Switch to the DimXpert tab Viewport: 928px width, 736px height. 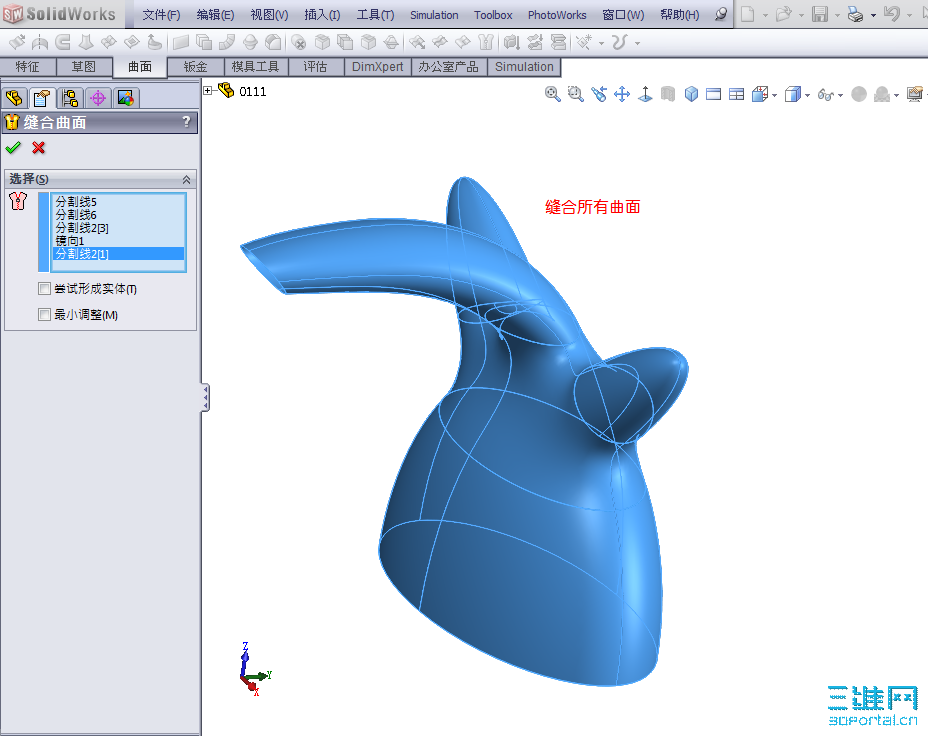tap(377, 67)
